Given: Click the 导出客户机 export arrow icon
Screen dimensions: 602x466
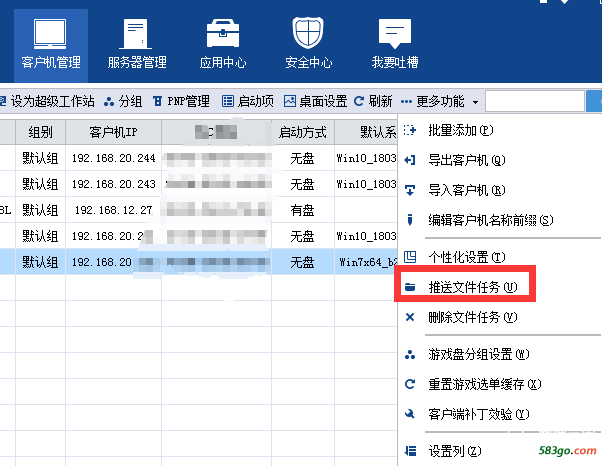Looking at the screenshot, I should [x=410, y=160].
